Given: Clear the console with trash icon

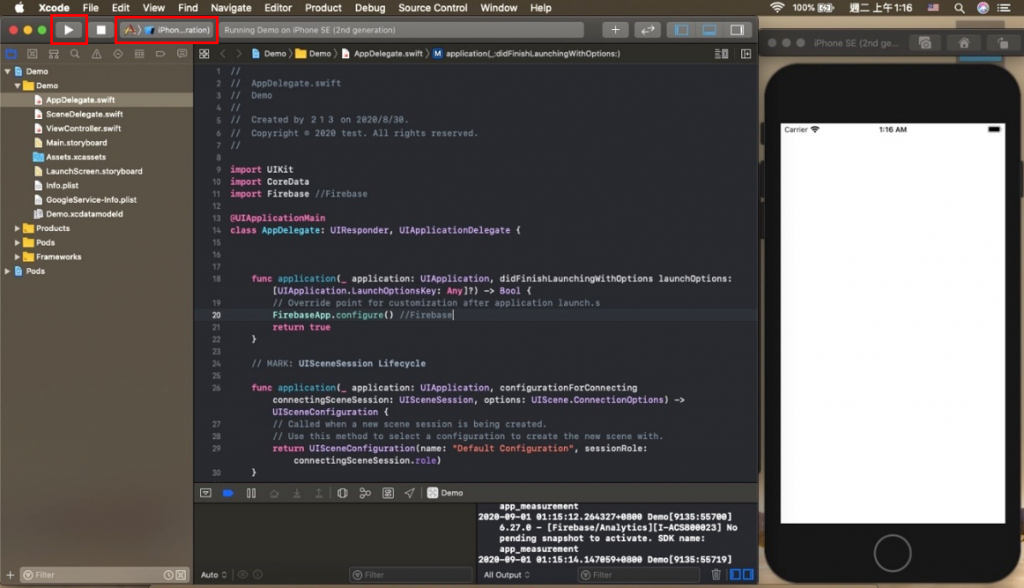Looking at the screenshot, I should 716,575.
